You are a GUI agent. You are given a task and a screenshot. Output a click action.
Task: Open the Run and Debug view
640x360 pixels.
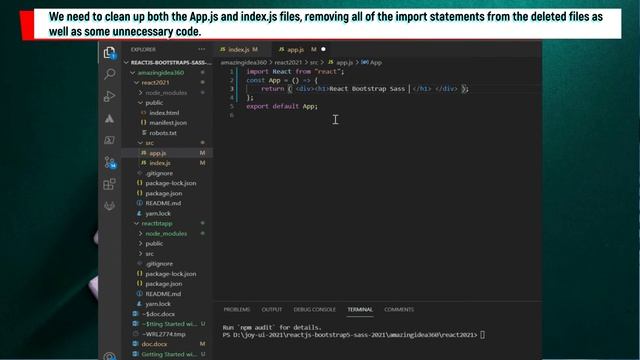[x=109, y=96]
